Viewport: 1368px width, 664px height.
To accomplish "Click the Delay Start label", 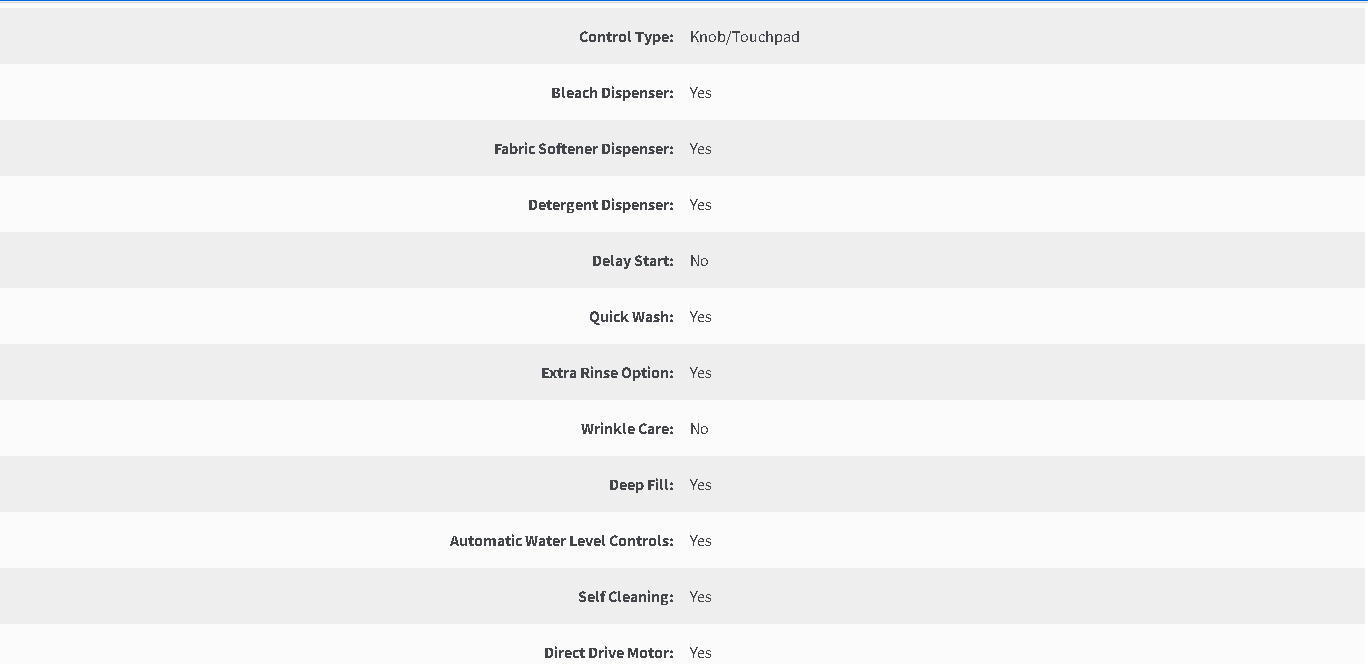I will 633,261.
